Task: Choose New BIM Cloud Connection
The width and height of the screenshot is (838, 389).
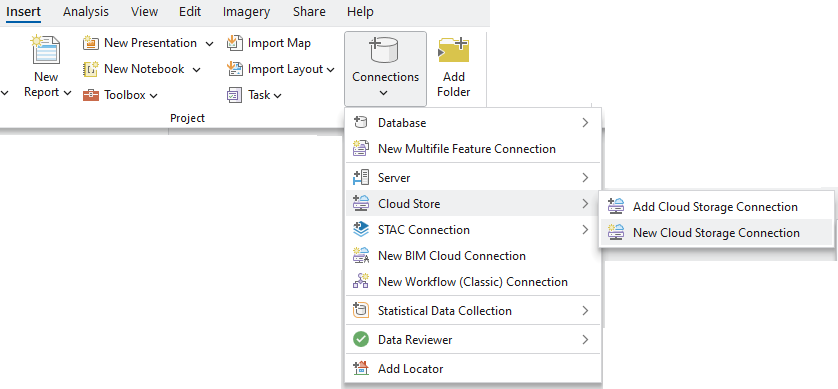Action: tap(474, 256)
